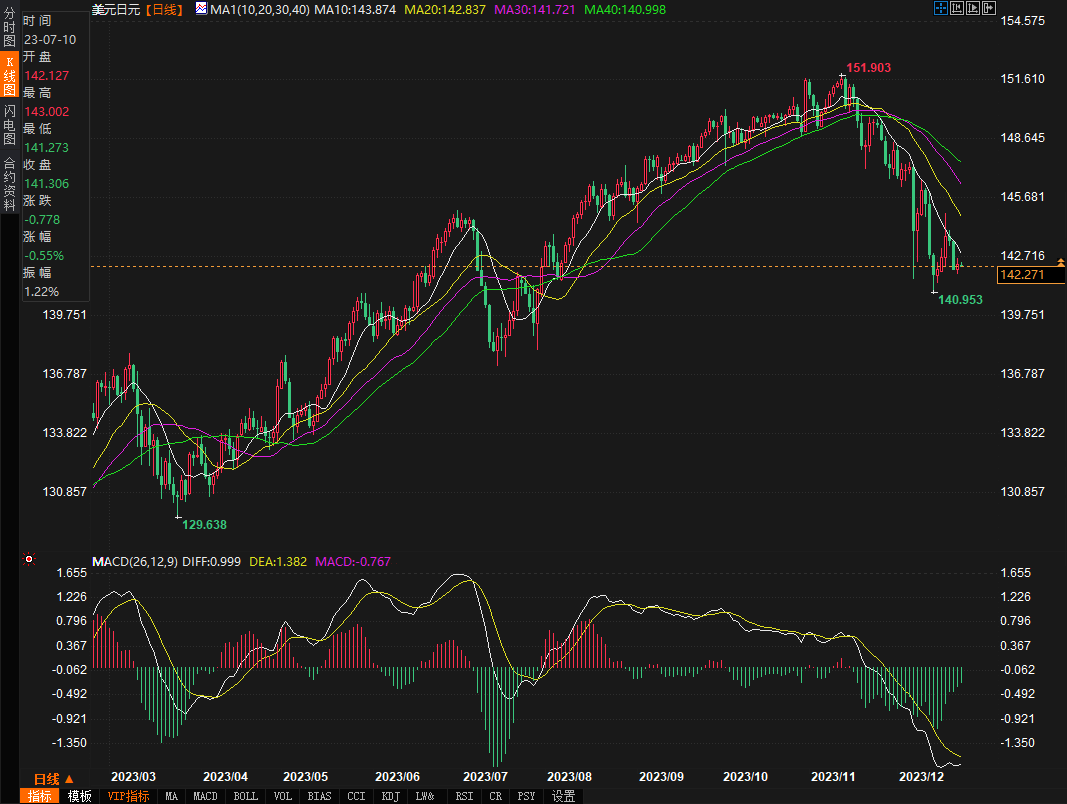This screenshot has width=1067, height=804.
Task: Open indicator 设置 settings
Action: tap(564, 796)
